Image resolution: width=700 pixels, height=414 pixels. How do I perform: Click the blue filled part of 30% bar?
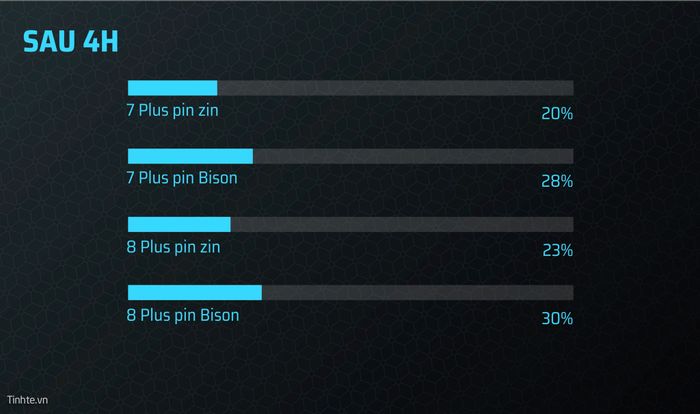(x=195, y=293)
